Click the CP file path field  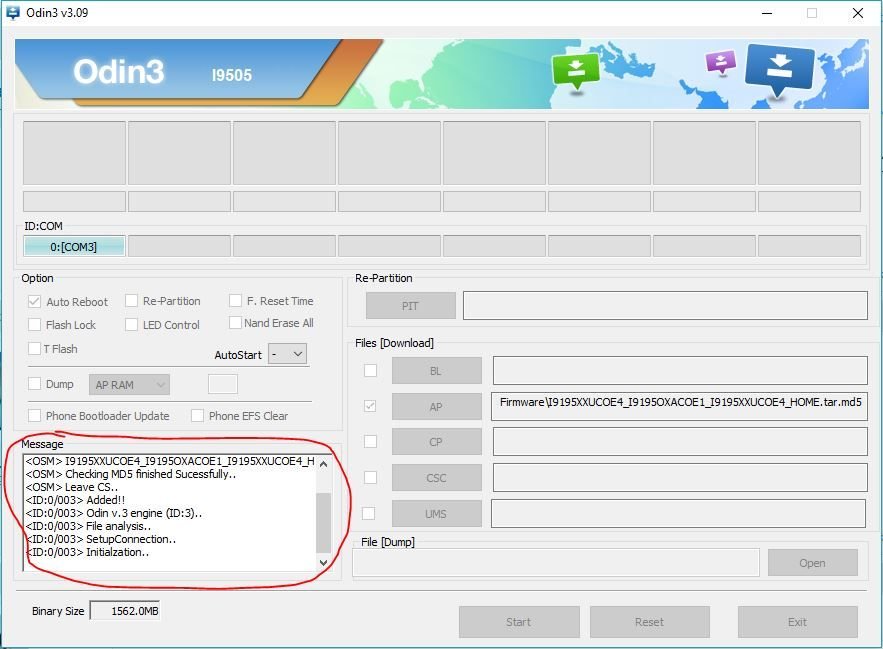pyautogui.click(x=680, y=441)
